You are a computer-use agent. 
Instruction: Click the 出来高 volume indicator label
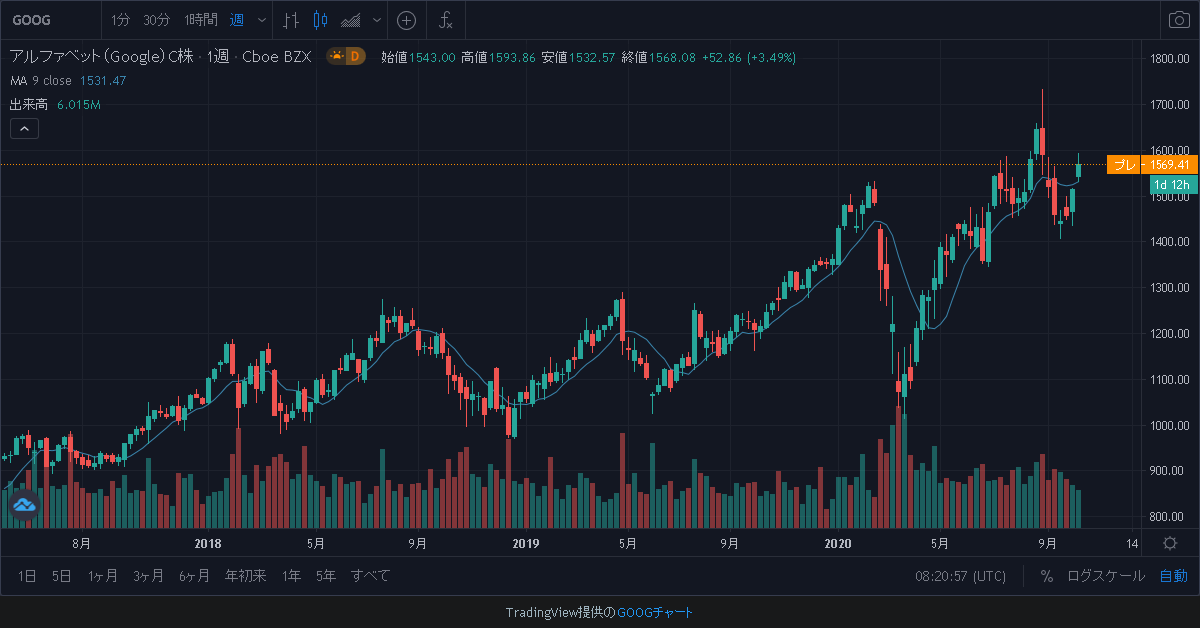[x=29, y=104]
